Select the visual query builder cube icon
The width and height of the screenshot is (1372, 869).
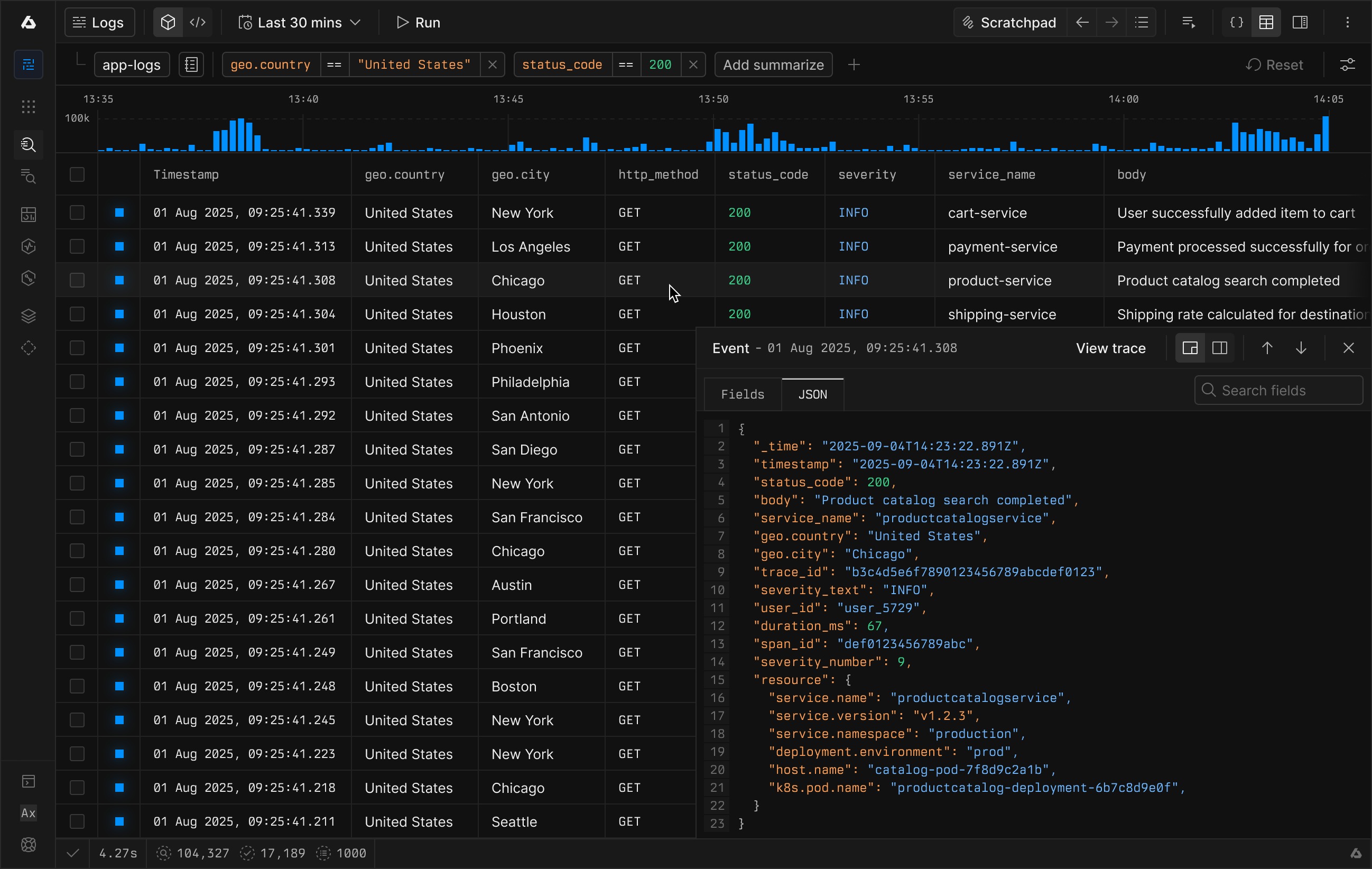168,22
